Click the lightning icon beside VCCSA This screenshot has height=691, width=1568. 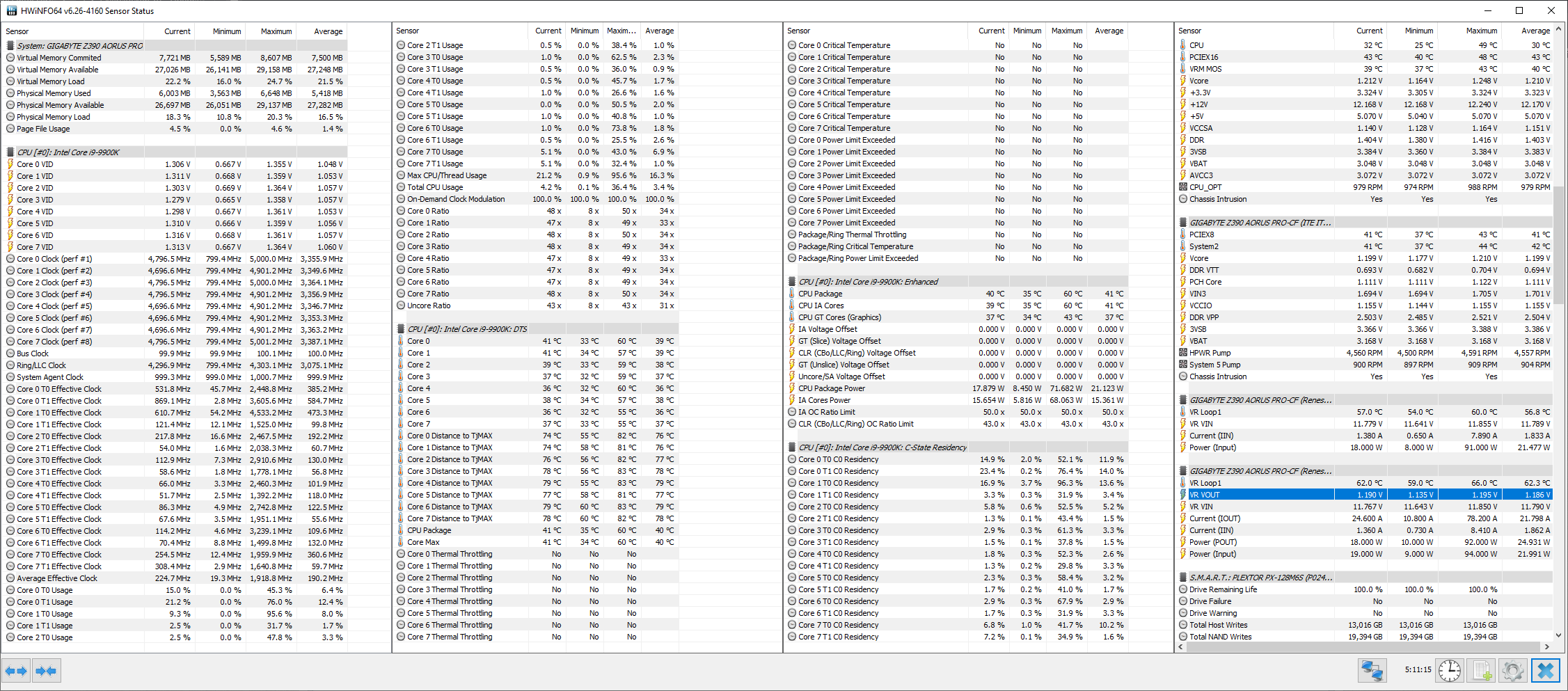click(1182, 128)
